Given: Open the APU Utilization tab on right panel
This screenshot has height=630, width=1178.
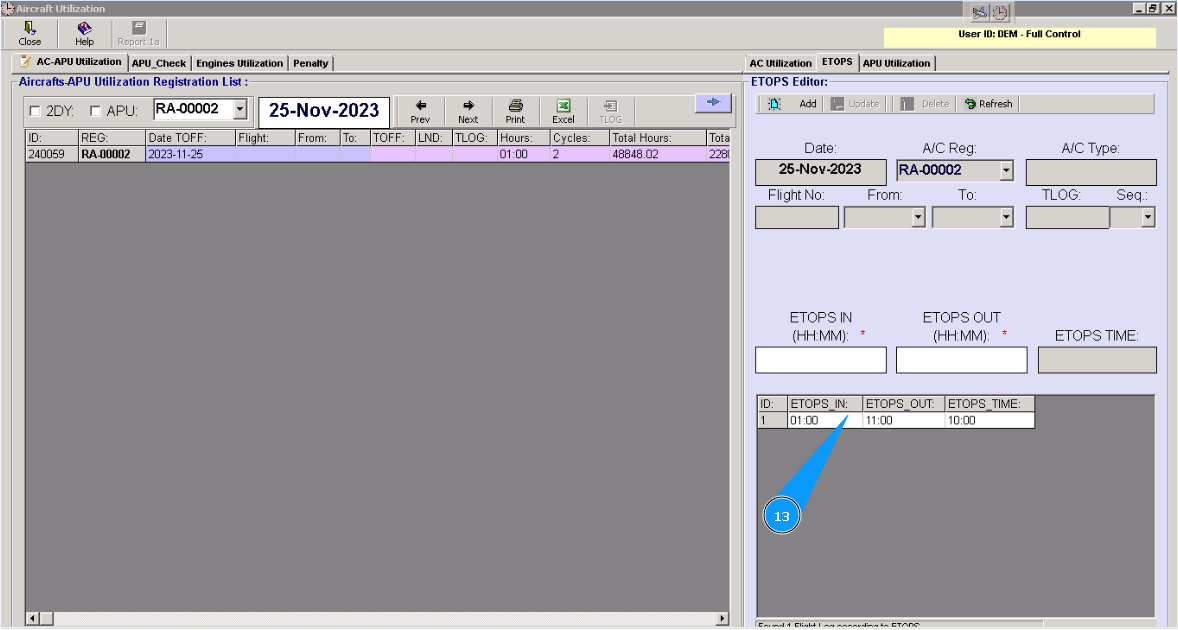Looking at the screenshot, I should click(896, 63).
